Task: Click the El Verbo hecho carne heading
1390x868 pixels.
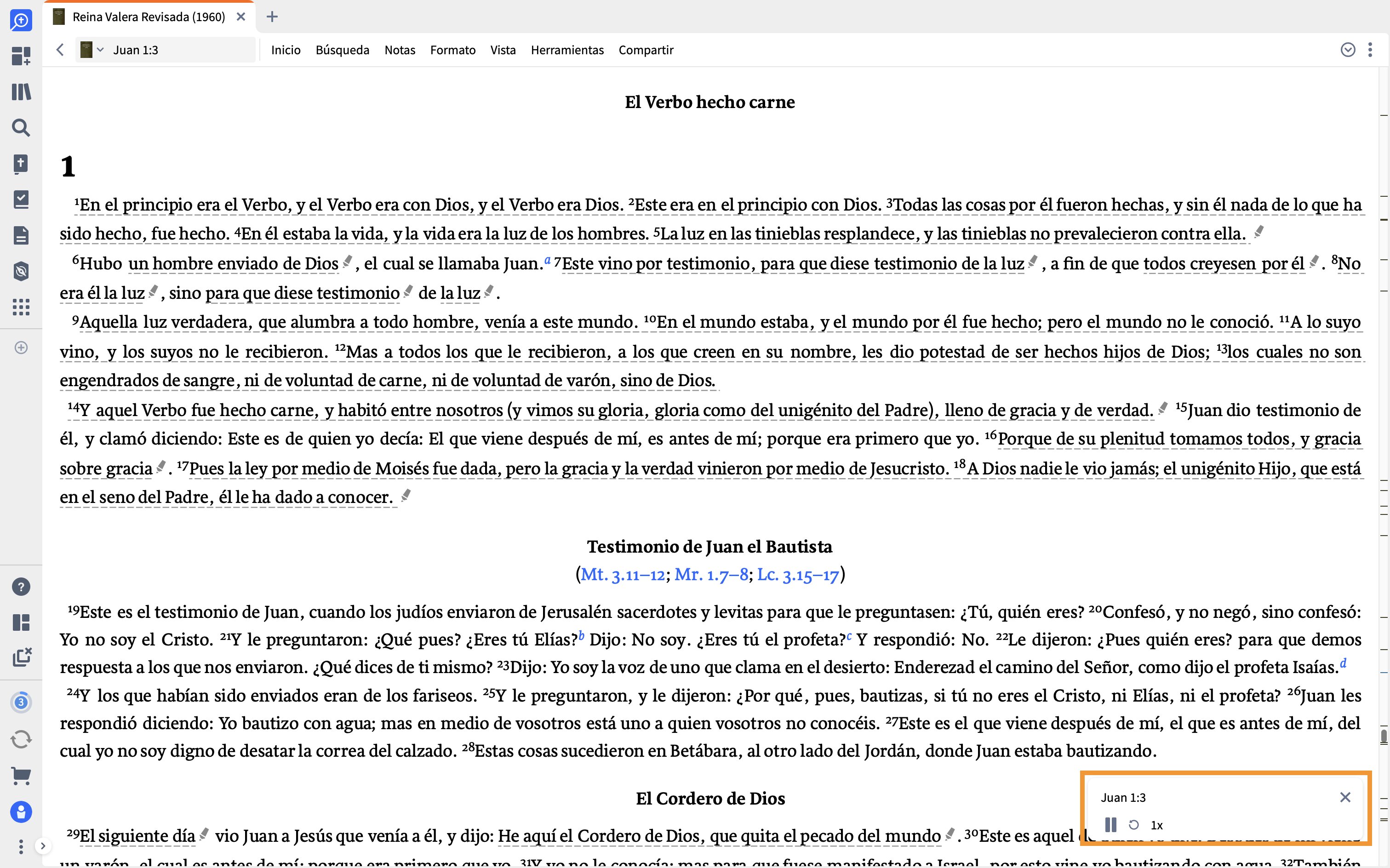Action: 709,102
